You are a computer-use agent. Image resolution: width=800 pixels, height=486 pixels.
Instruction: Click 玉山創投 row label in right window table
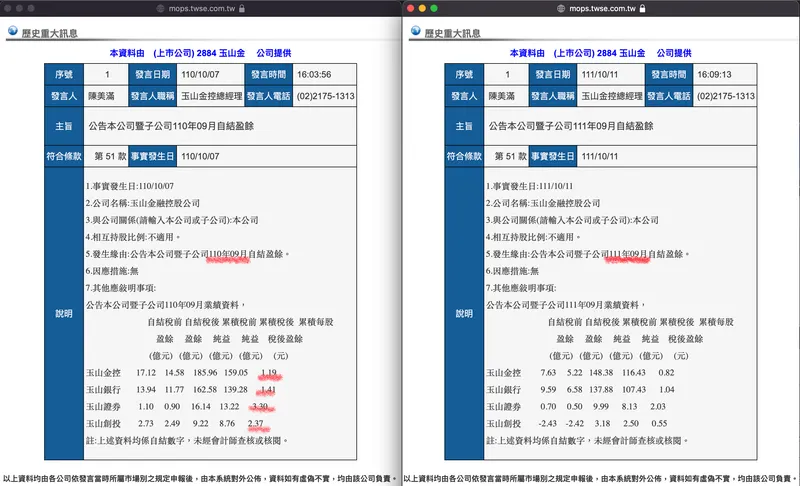tap(504, 423)
